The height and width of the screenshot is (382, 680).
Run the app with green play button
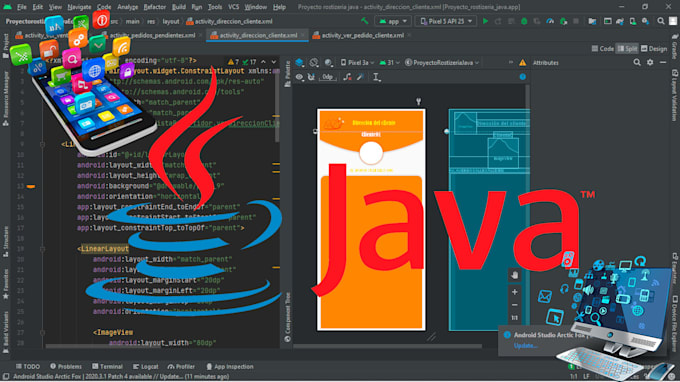(x=485, y=21)
